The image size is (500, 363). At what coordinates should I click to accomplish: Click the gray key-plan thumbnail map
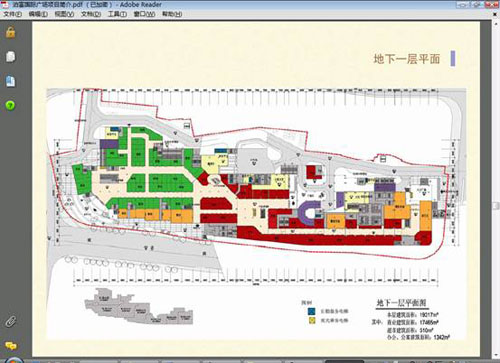point(138,307)
